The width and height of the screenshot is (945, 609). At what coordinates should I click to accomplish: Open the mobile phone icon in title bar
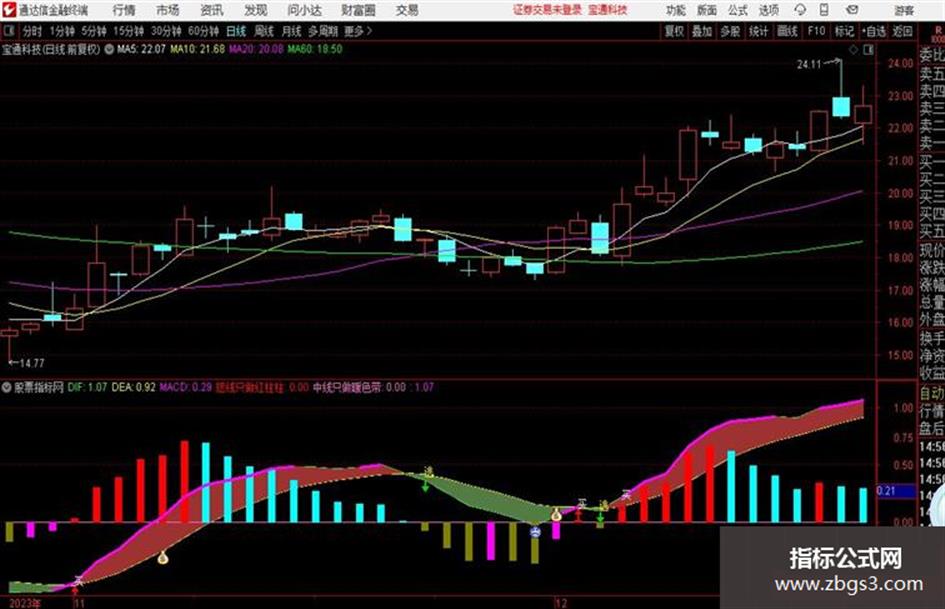point(824,10)
